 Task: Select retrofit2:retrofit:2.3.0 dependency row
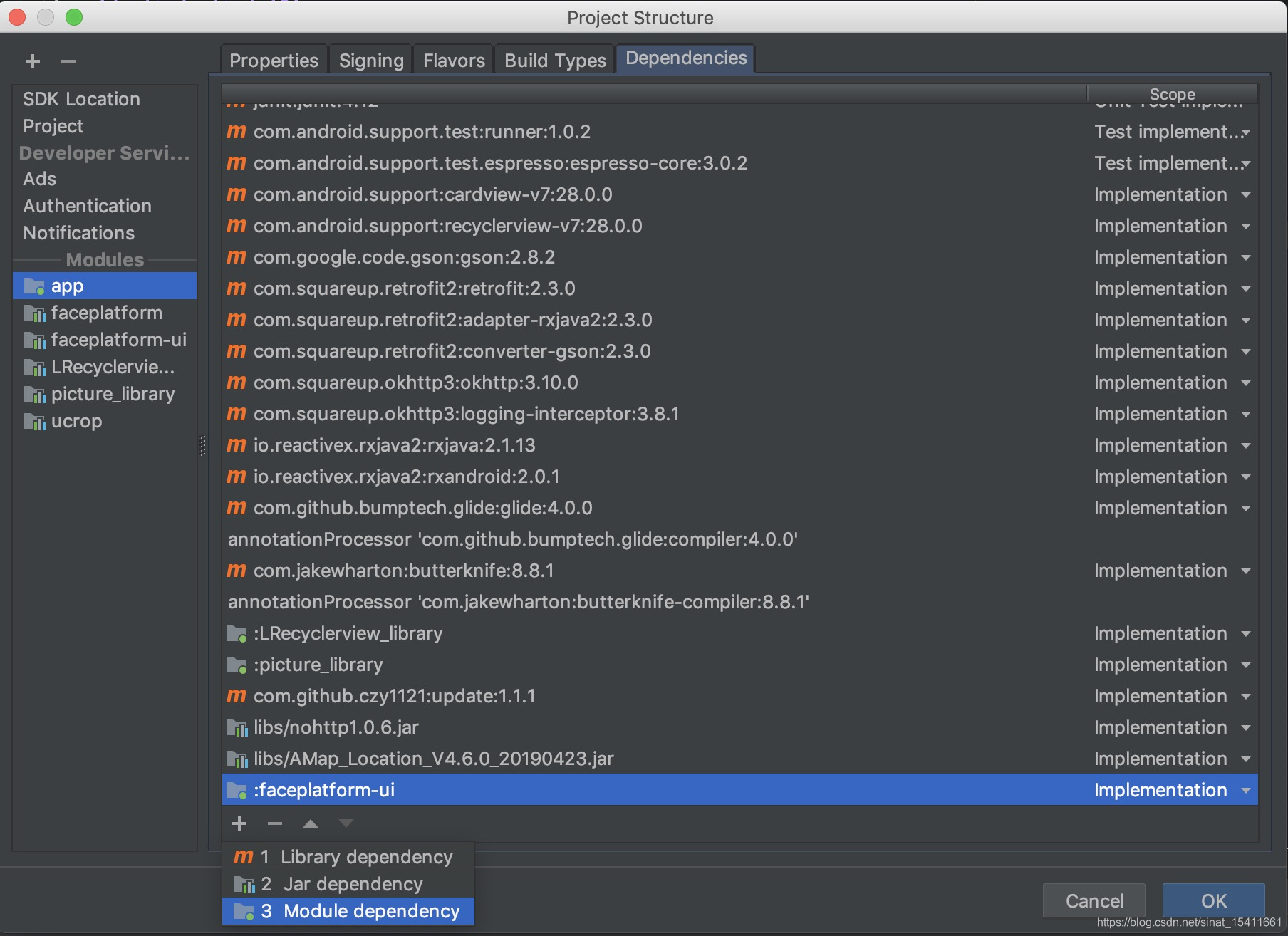tap(739, 288)
